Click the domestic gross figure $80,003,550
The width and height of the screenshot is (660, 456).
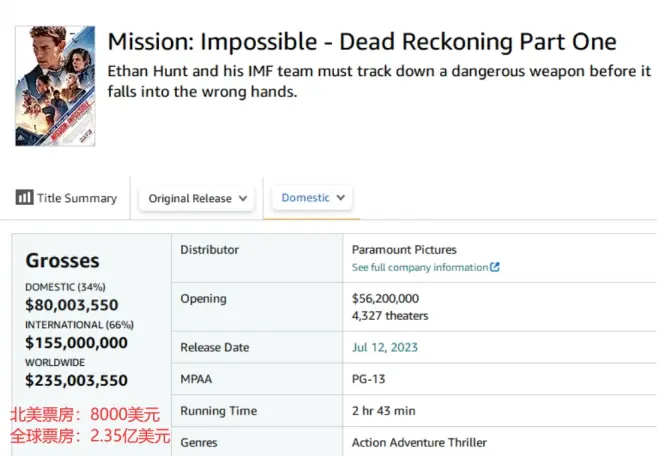pyautogui.click(x=72, y=306)
